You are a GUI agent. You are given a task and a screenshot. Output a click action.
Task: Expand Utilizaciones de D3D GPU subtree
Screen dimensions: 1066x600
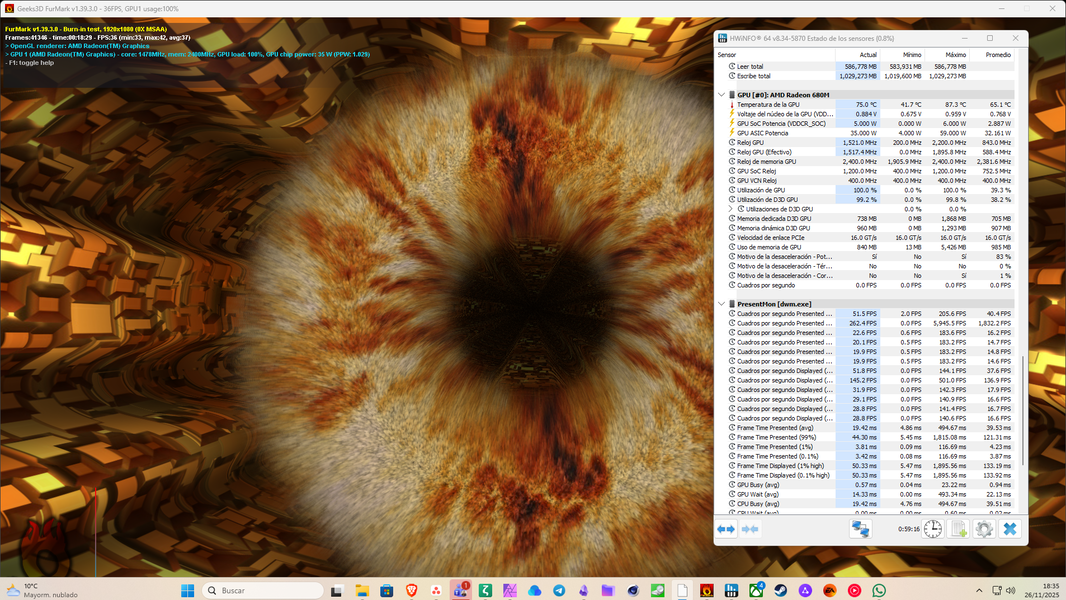(731, 209)
